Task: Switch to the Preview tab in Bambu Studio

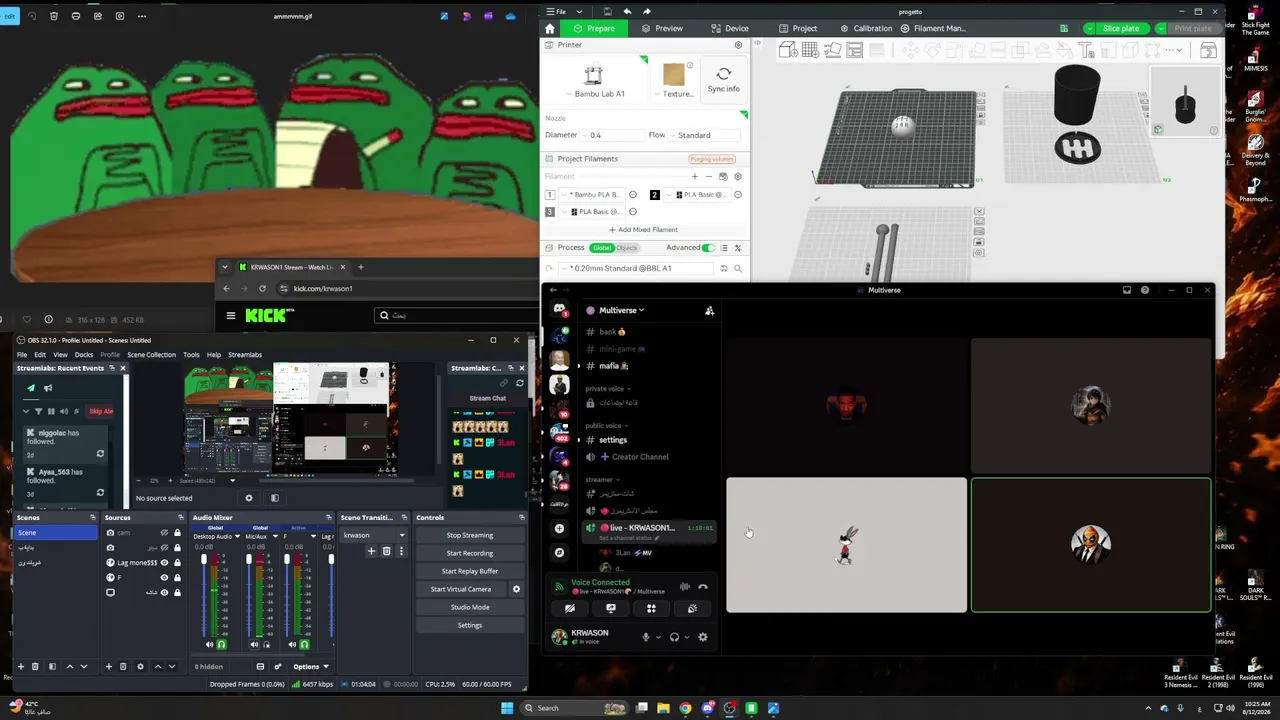Action: [662, 28]
